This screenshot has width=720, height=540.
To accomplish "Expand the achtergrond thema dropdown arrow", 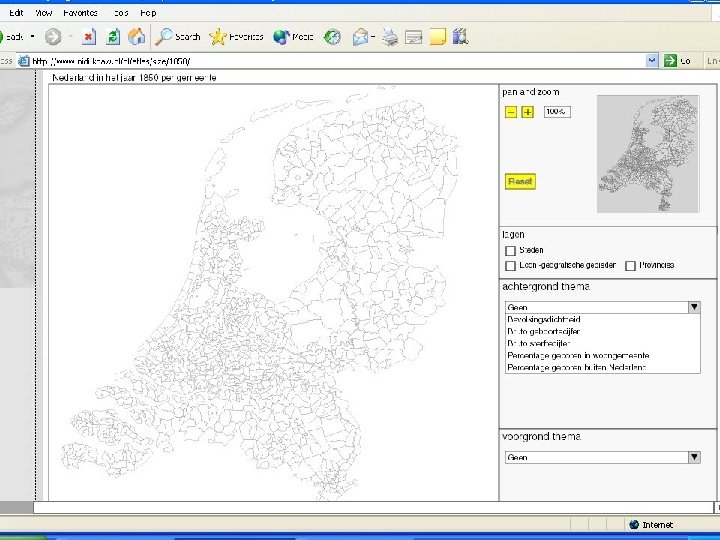I will point(694,307).
